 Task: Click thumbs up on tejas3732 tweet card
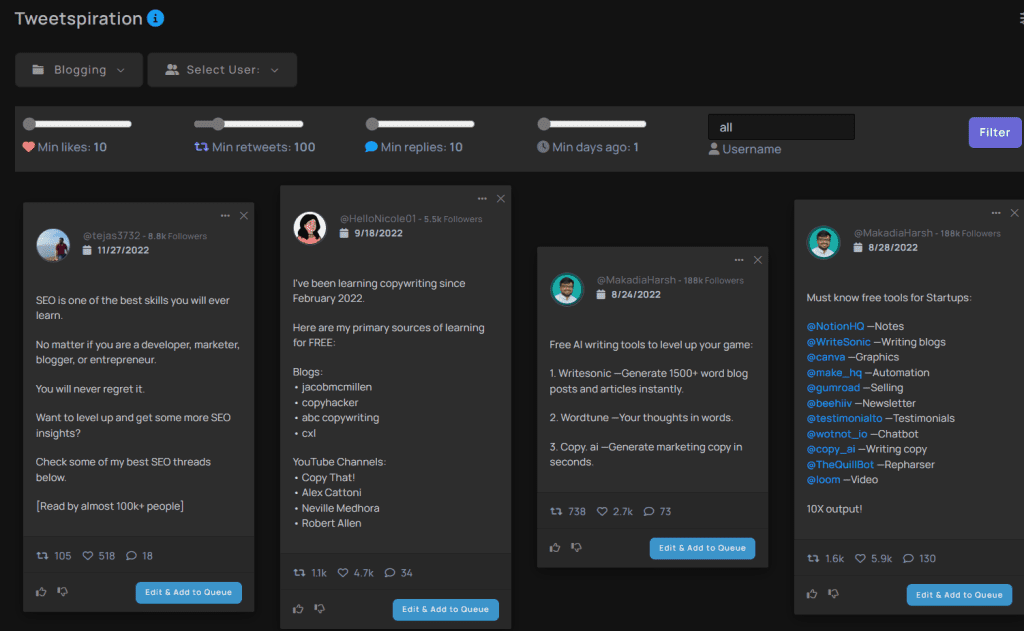41,592
